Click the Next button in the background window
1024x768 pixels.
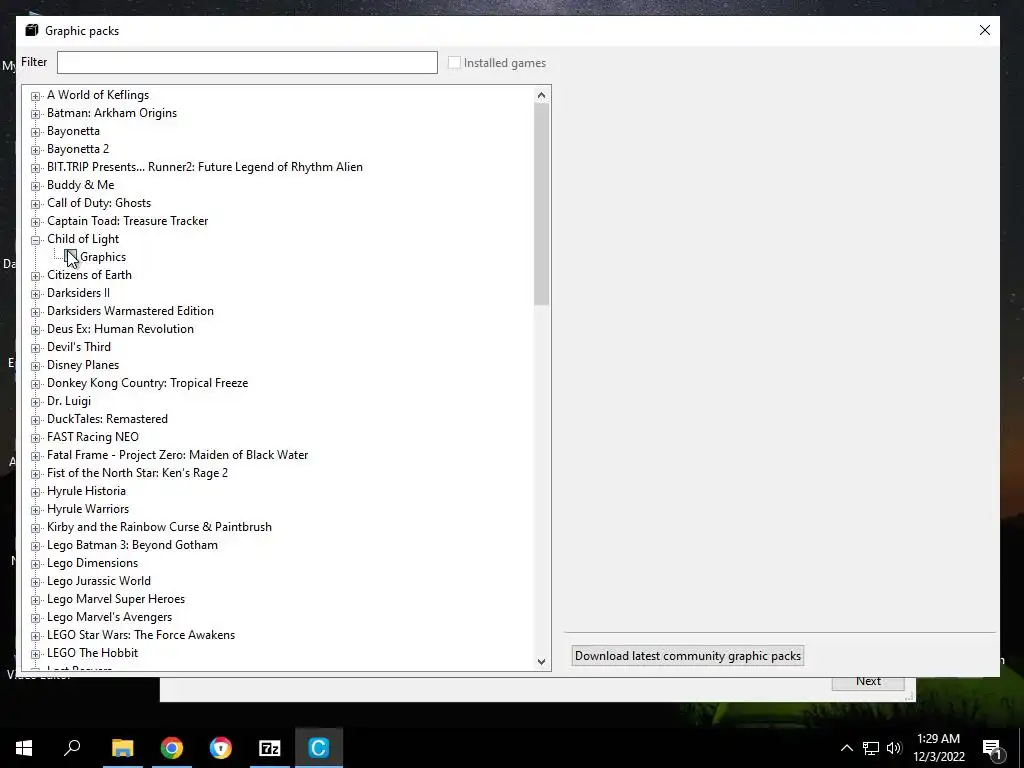(x=868, y=682)
